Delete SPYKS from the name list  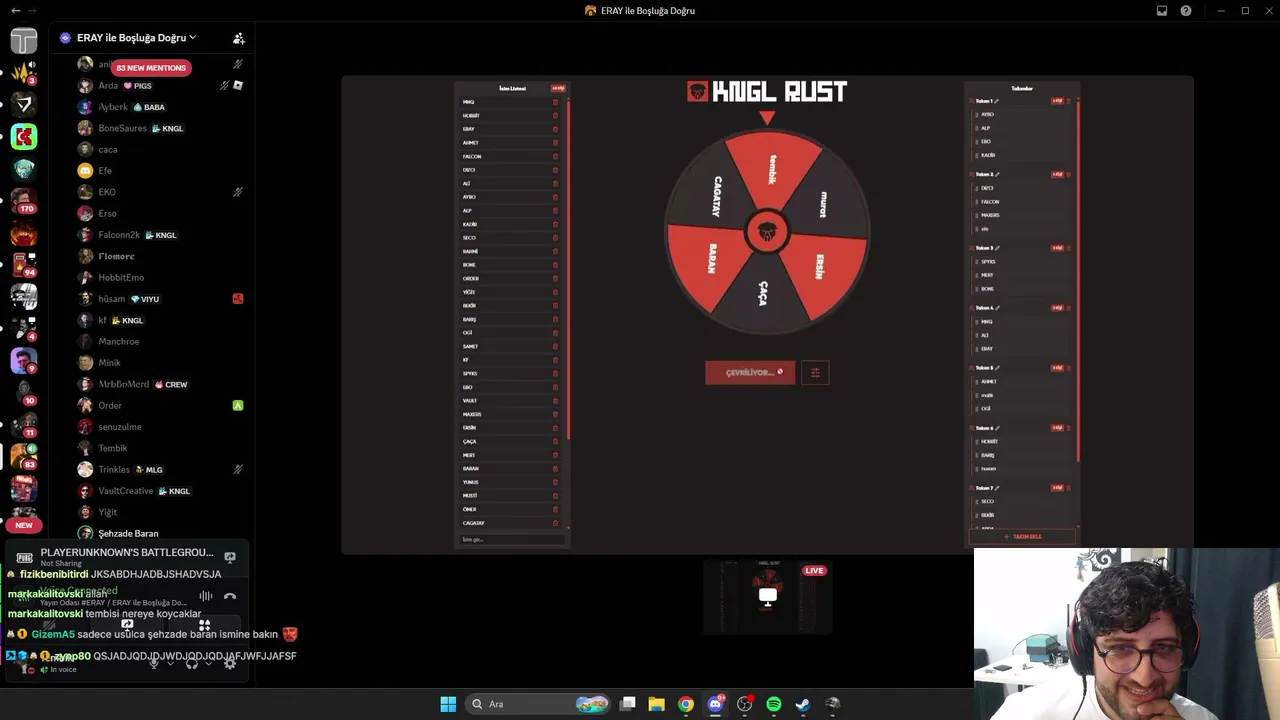point(555,373)
